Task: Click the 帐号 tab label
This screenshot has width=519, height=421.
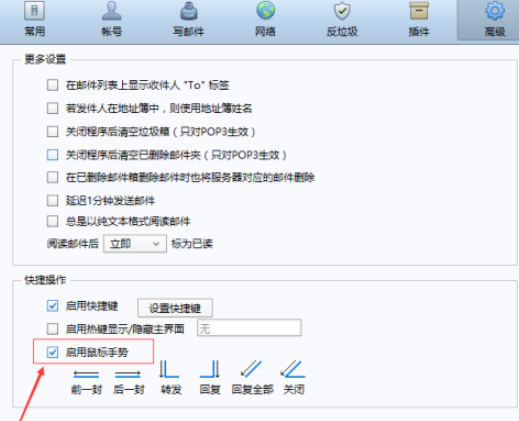Action: (112, 32)
